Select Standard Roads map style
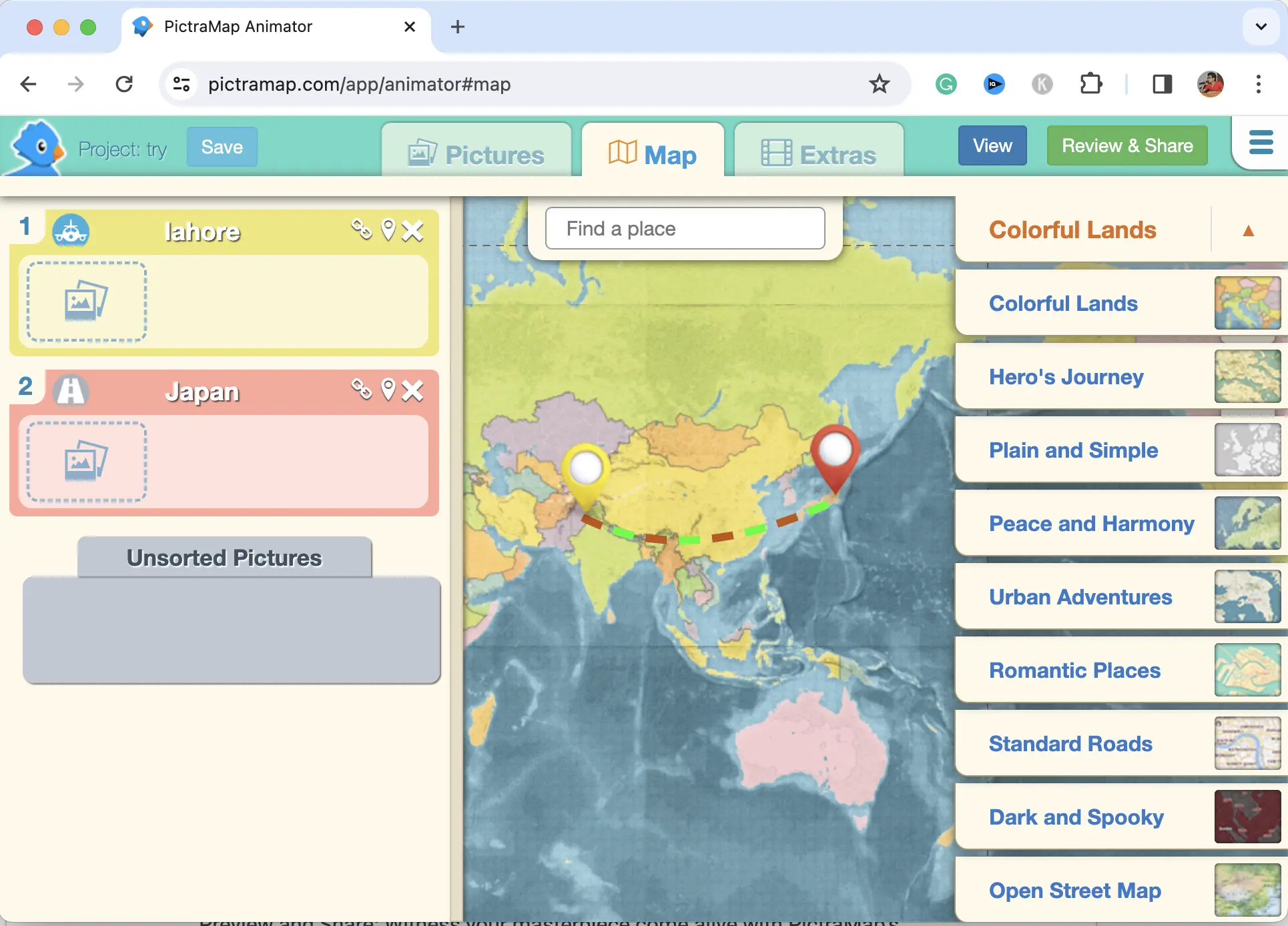The height and width of the screenshot is (926, 1288). tap(1121, 743)
